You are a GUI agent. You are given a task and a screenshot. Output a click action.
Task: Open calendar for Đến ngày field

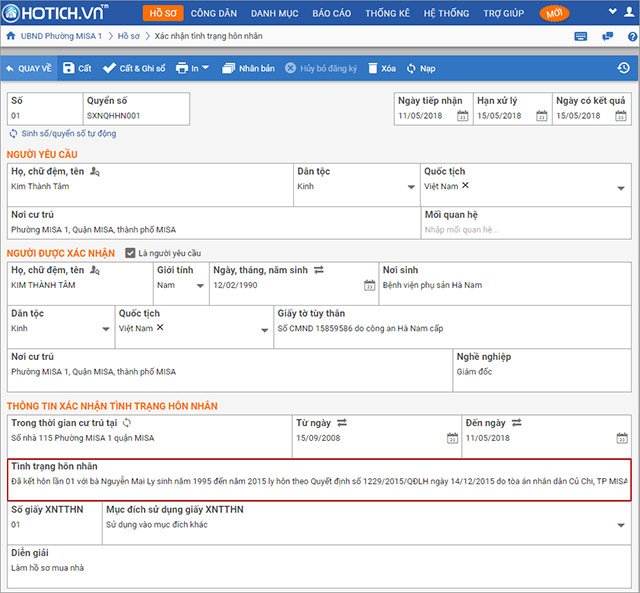(x=620, y=438)
